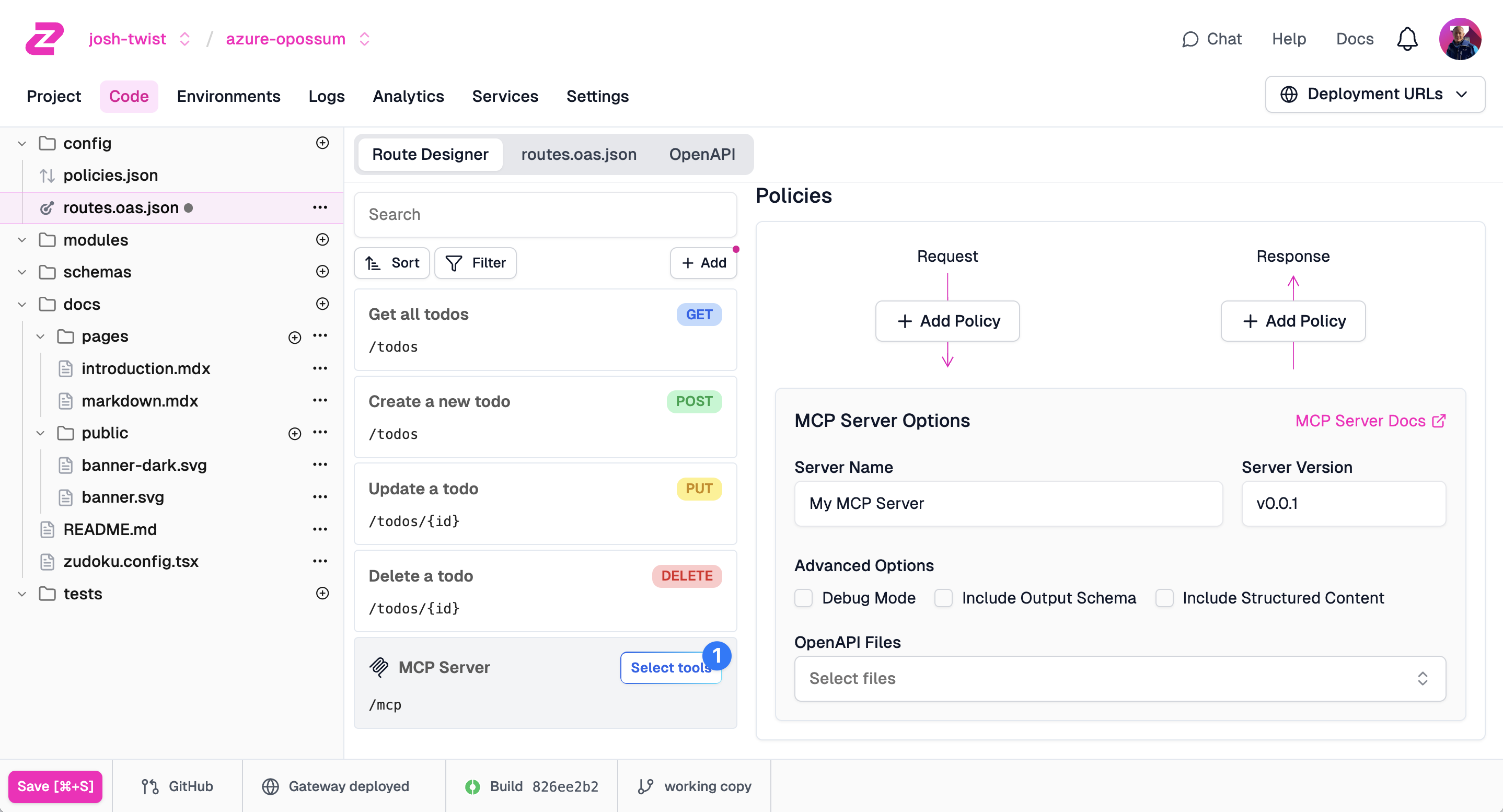Image resolution: width=1503 pixels, height=812 pixels.
Task: Go to the Analytics menu
Action: click(408, 96)
